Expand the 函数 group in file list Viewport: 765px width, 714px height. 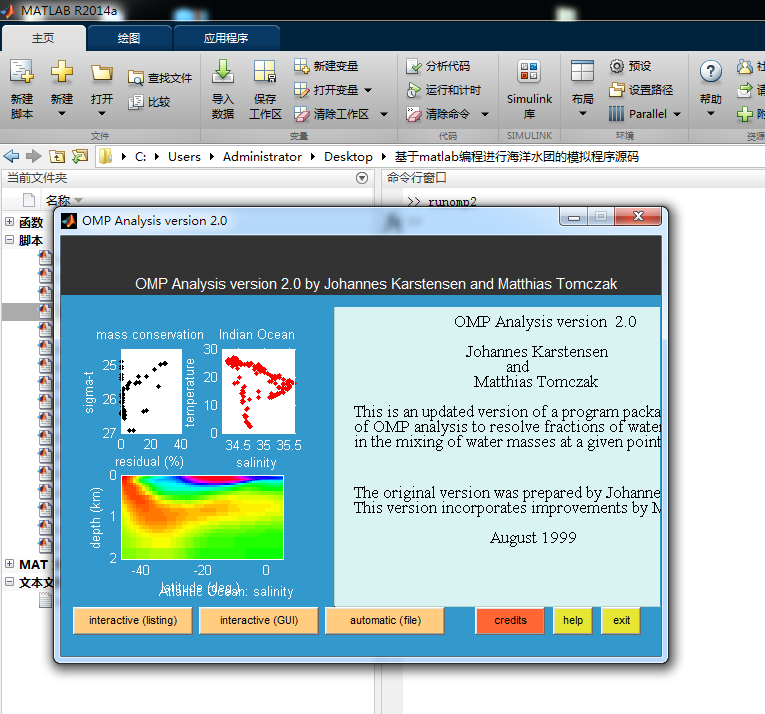click(9, 222)
